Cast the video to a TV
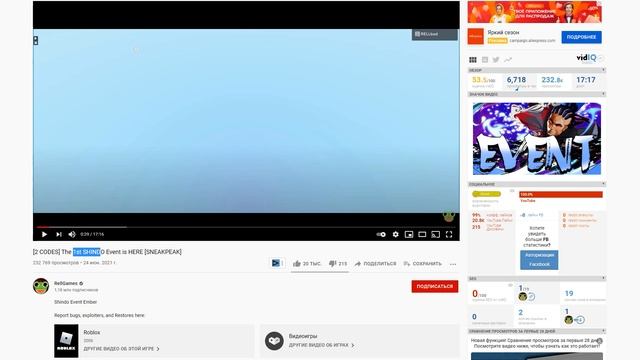Viewport: 640px width, 360px height. point(436,234)
